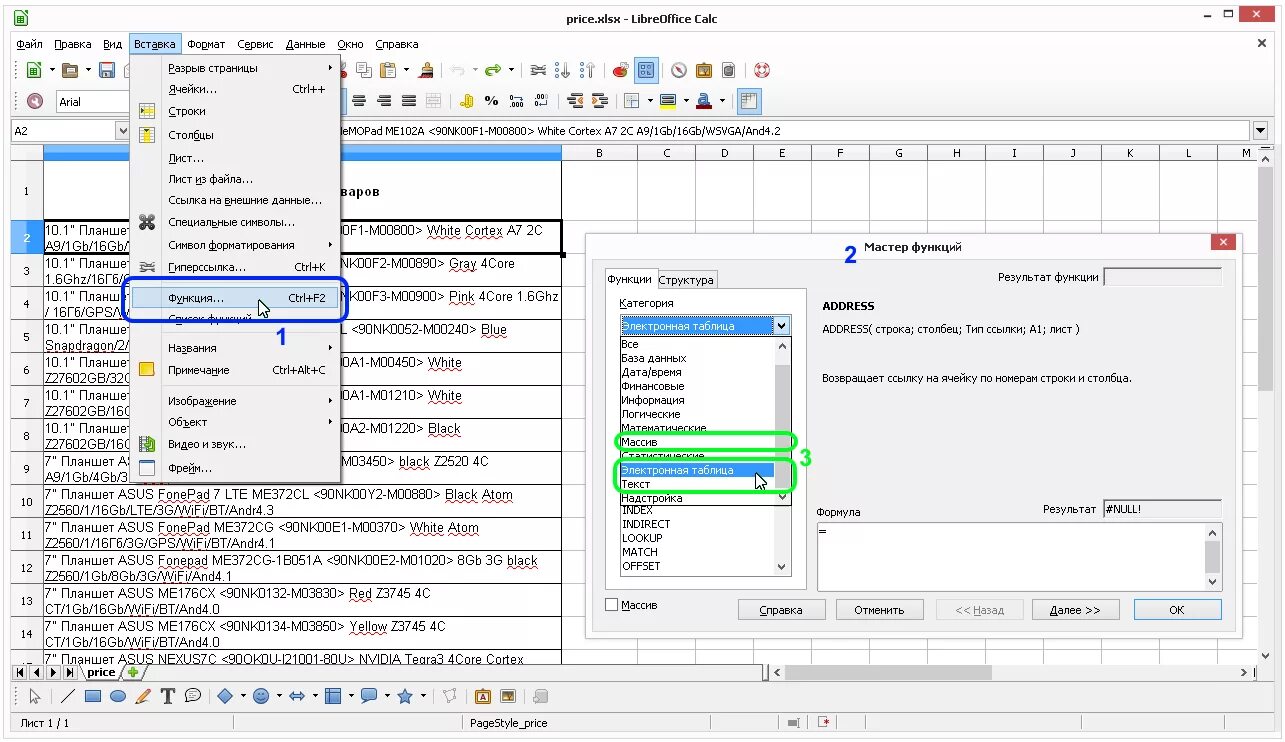Toggle the Массив checkbox in the wizard

coord(612,605)
